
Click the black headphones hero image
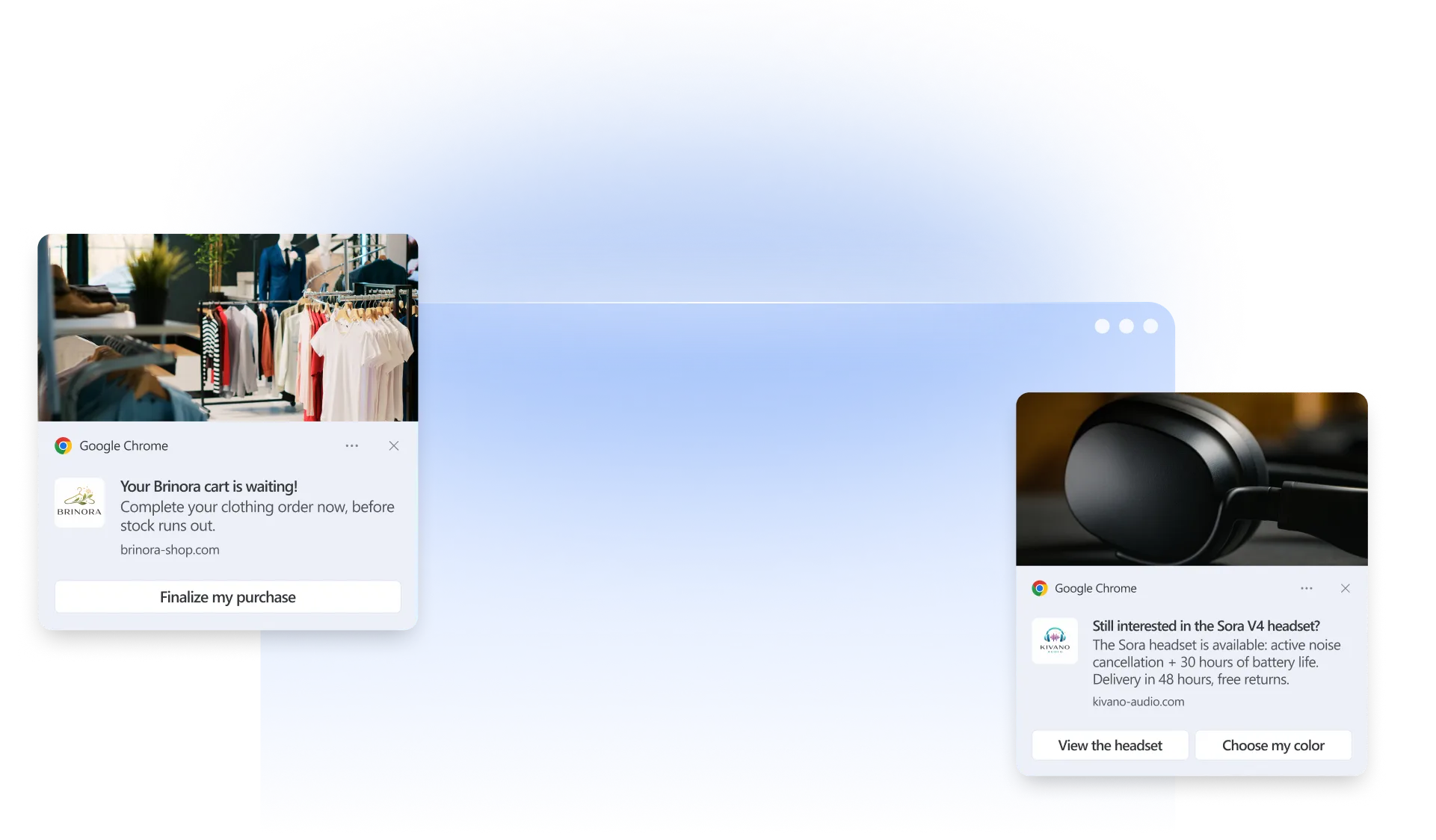[1192, 479]
